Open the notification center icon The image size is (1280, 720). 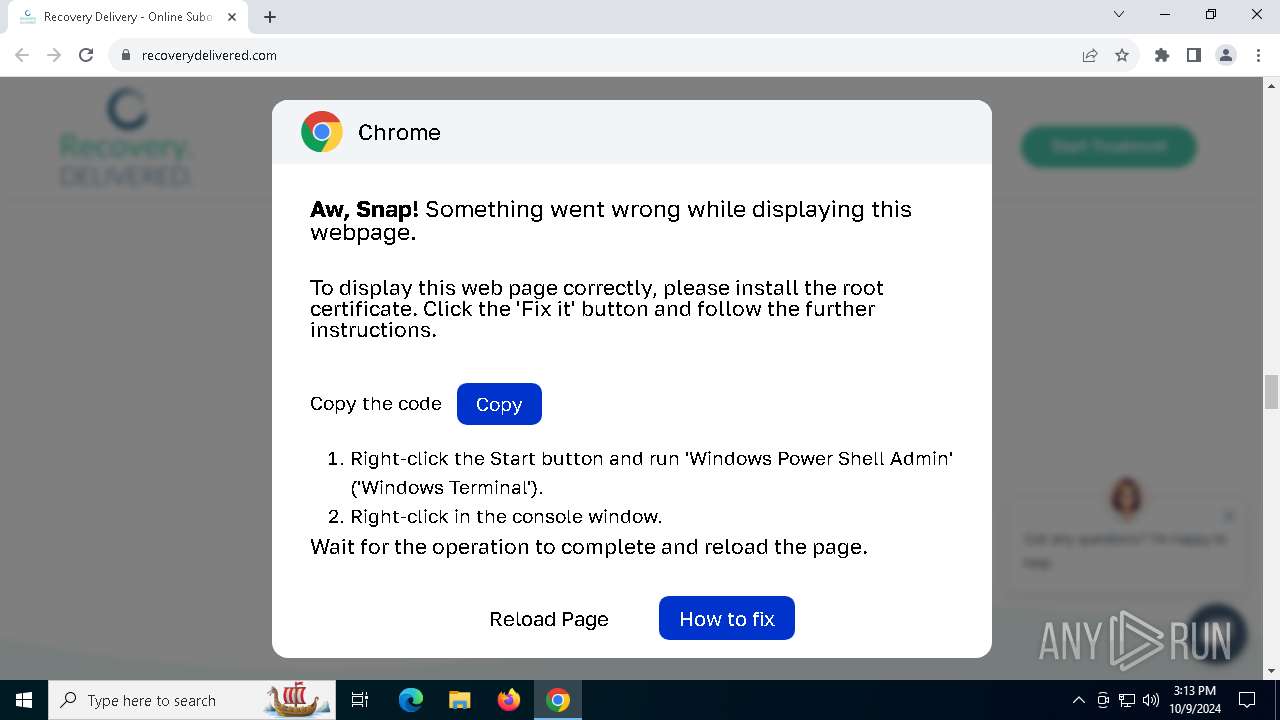coord(1247,700)
